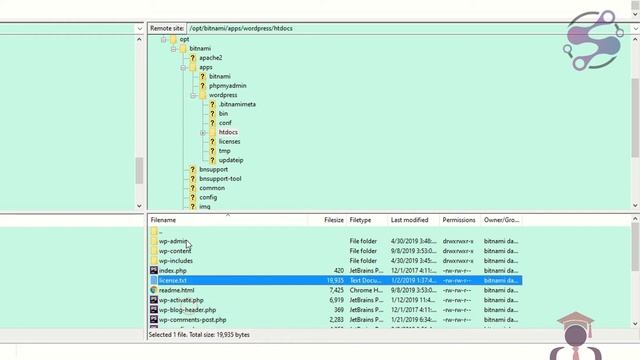Select the apache2 folder in tree
This screenshot has height=360, width=640.
pyautogui.click(x=211, y=58)
